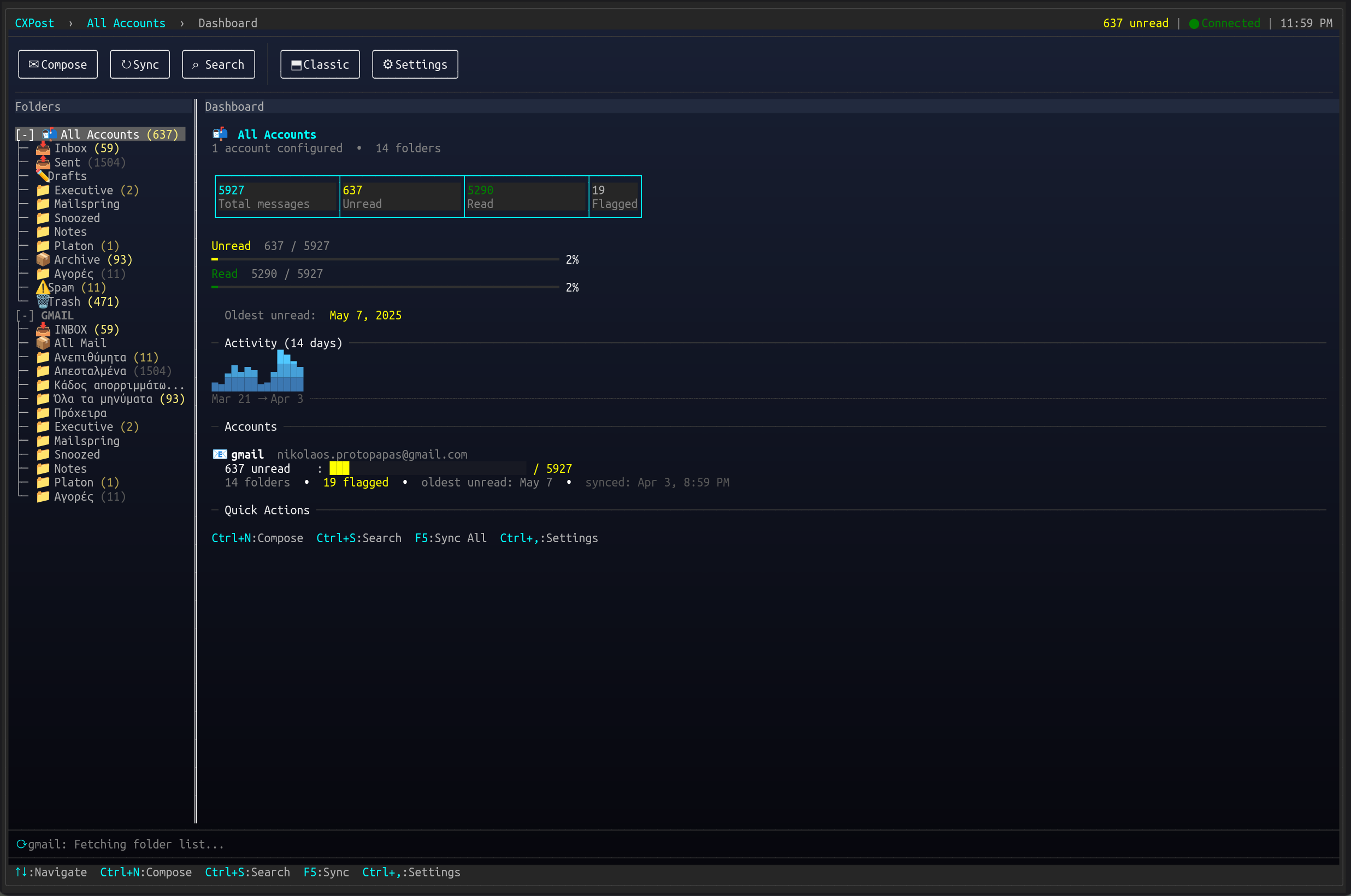Click the Search magnifier icon
Image resolution: width=1351 pixels, height=896 pixels.
coord(196,64)
